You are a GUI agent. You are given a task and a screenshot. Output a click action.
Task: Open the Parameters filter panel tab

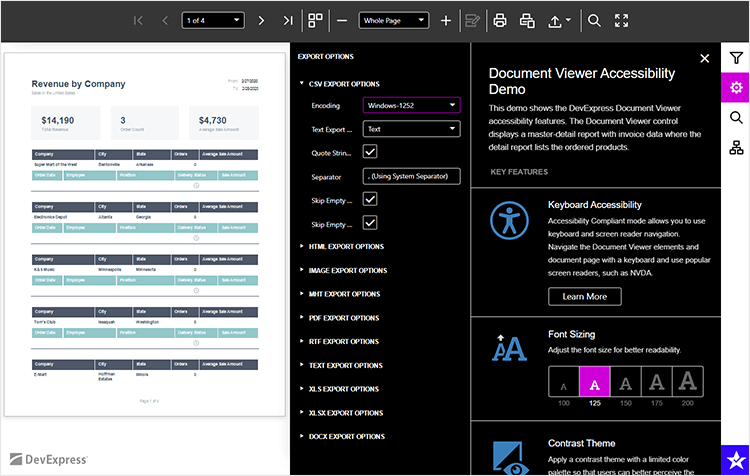(736, 58)
